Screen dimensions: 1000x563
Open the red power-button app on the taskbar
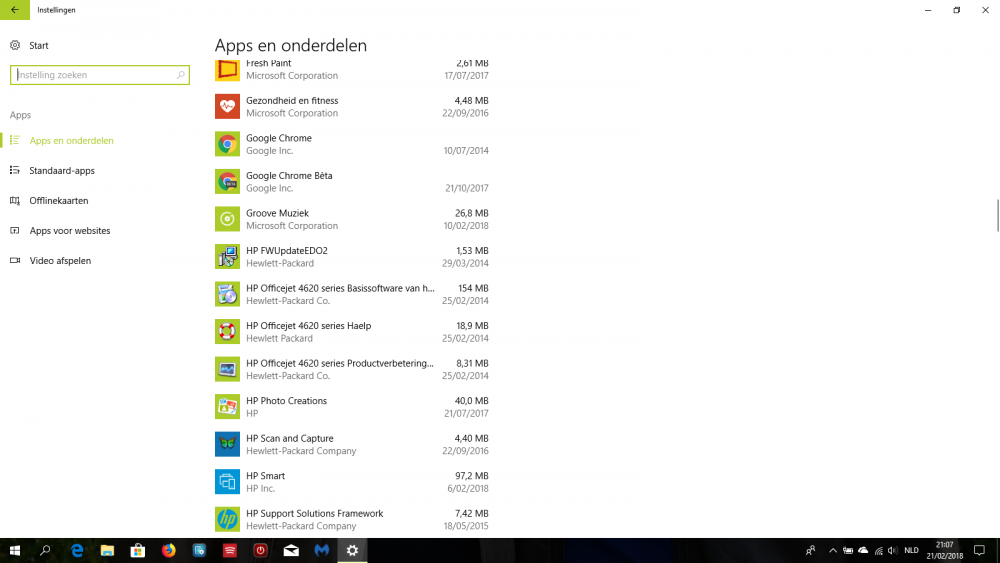(260, 550)
